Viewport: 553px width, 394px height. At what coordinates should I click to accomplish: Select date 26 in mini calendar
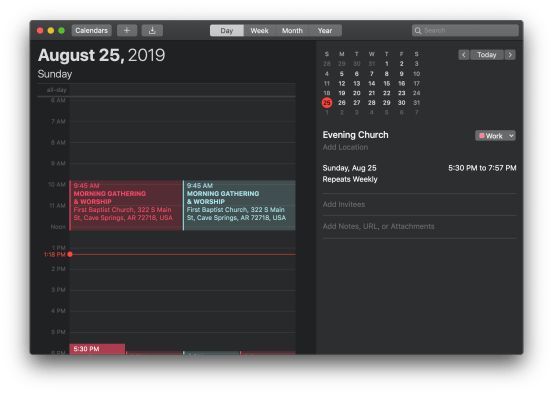(x=342, y=103)
